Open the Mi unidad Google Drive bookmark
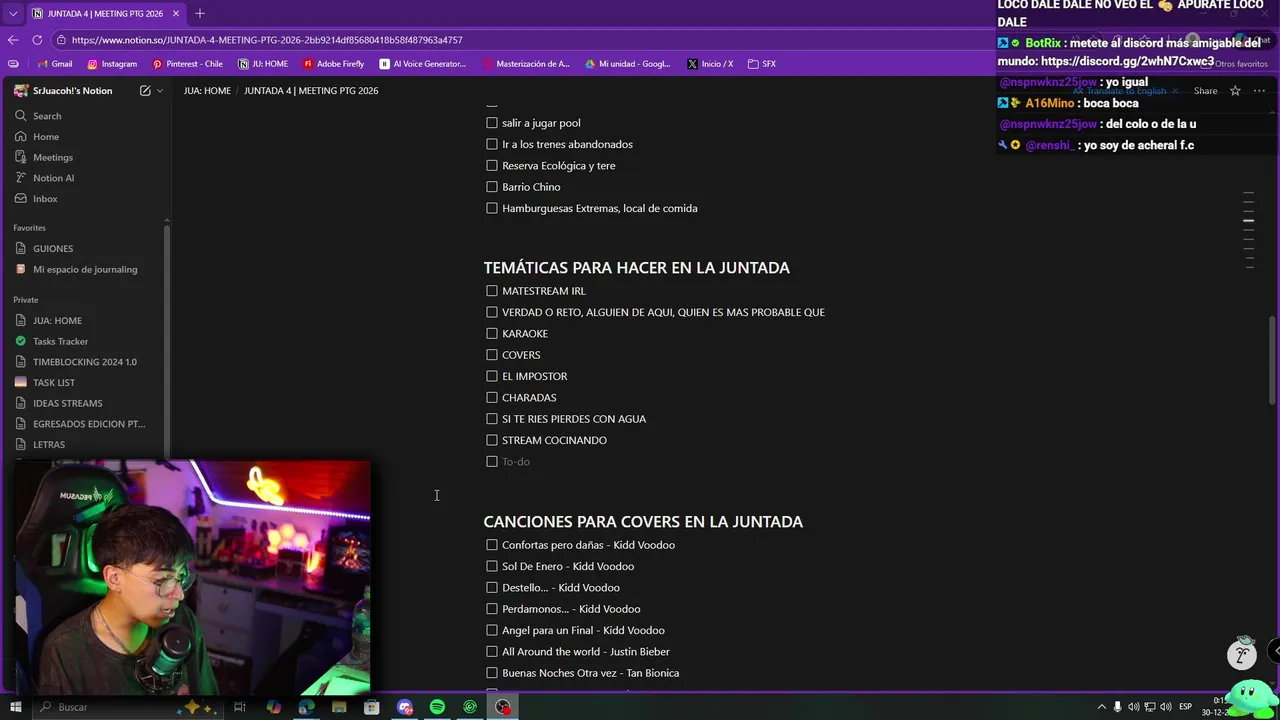The image size is (1280, 720). pyautogui.click(x=628, y=64)
